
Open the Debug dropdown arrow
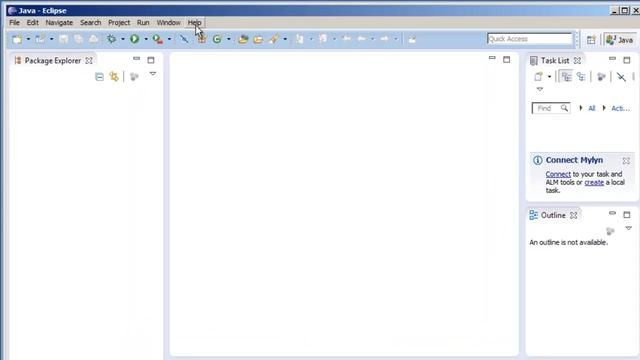pos(122,39)
